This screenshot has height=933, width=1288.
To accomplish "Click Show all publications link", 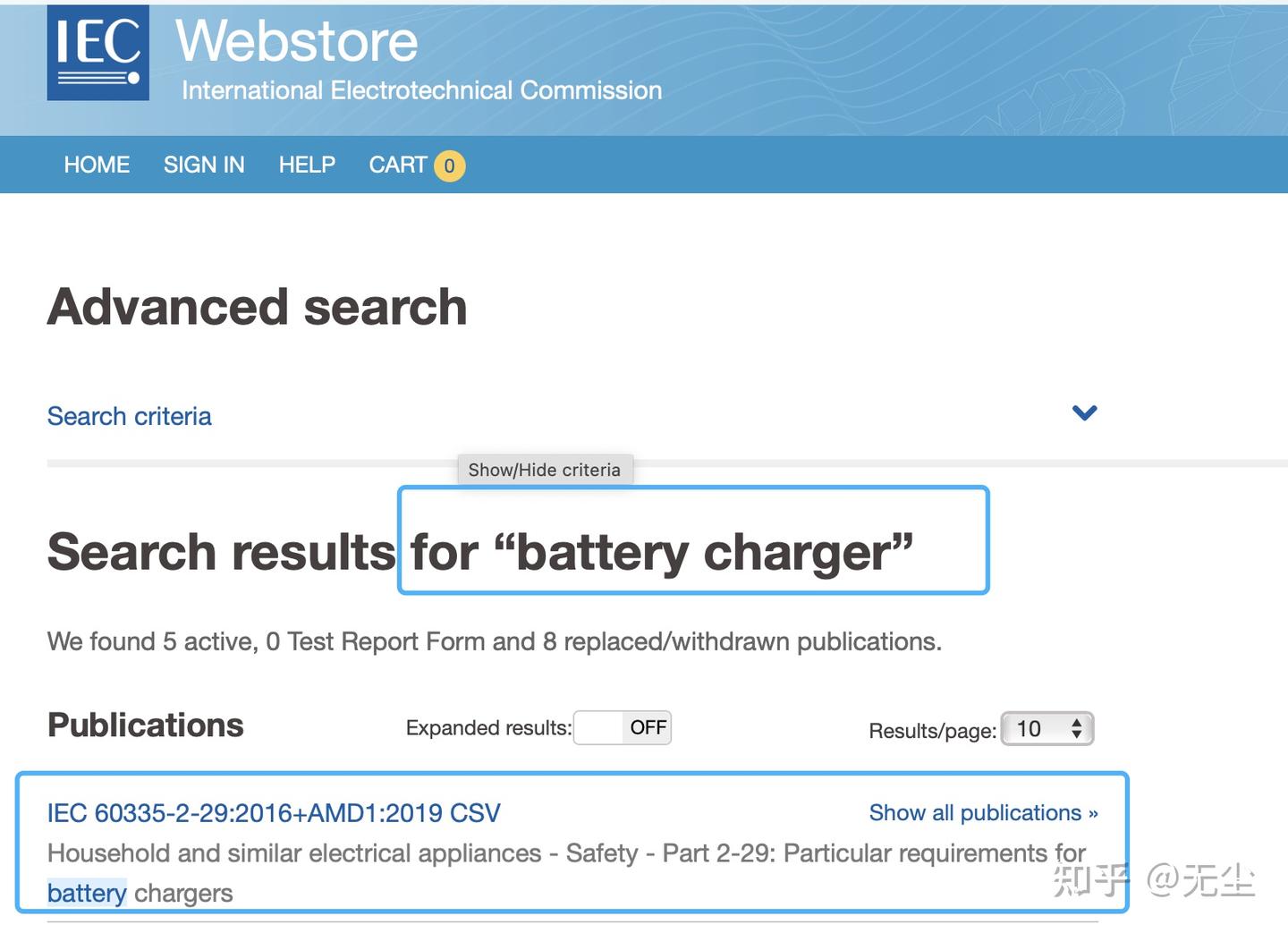I will (983, 812).
